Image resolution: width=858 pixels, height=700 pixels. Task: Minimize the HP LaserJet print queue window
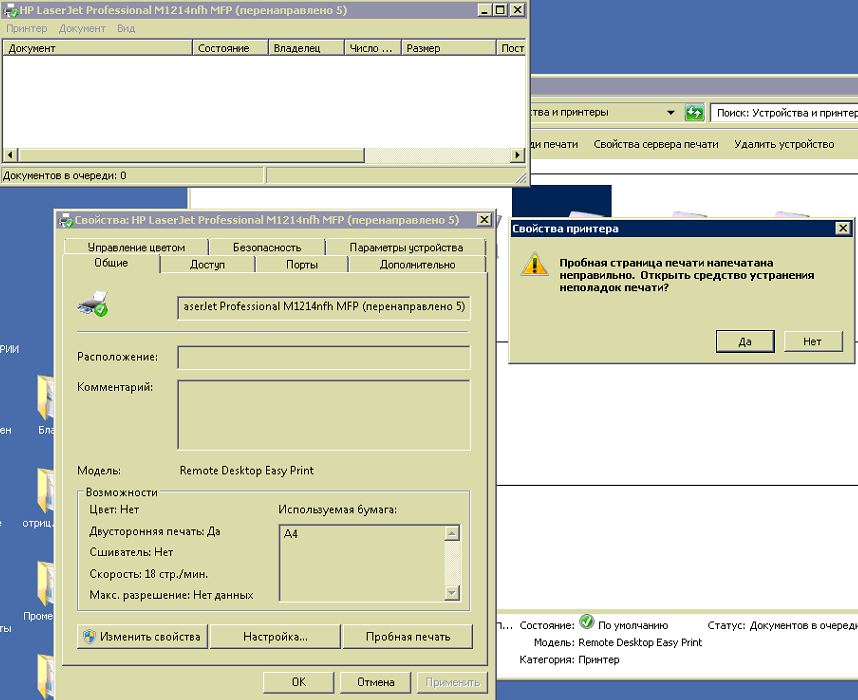click(484, 10)
